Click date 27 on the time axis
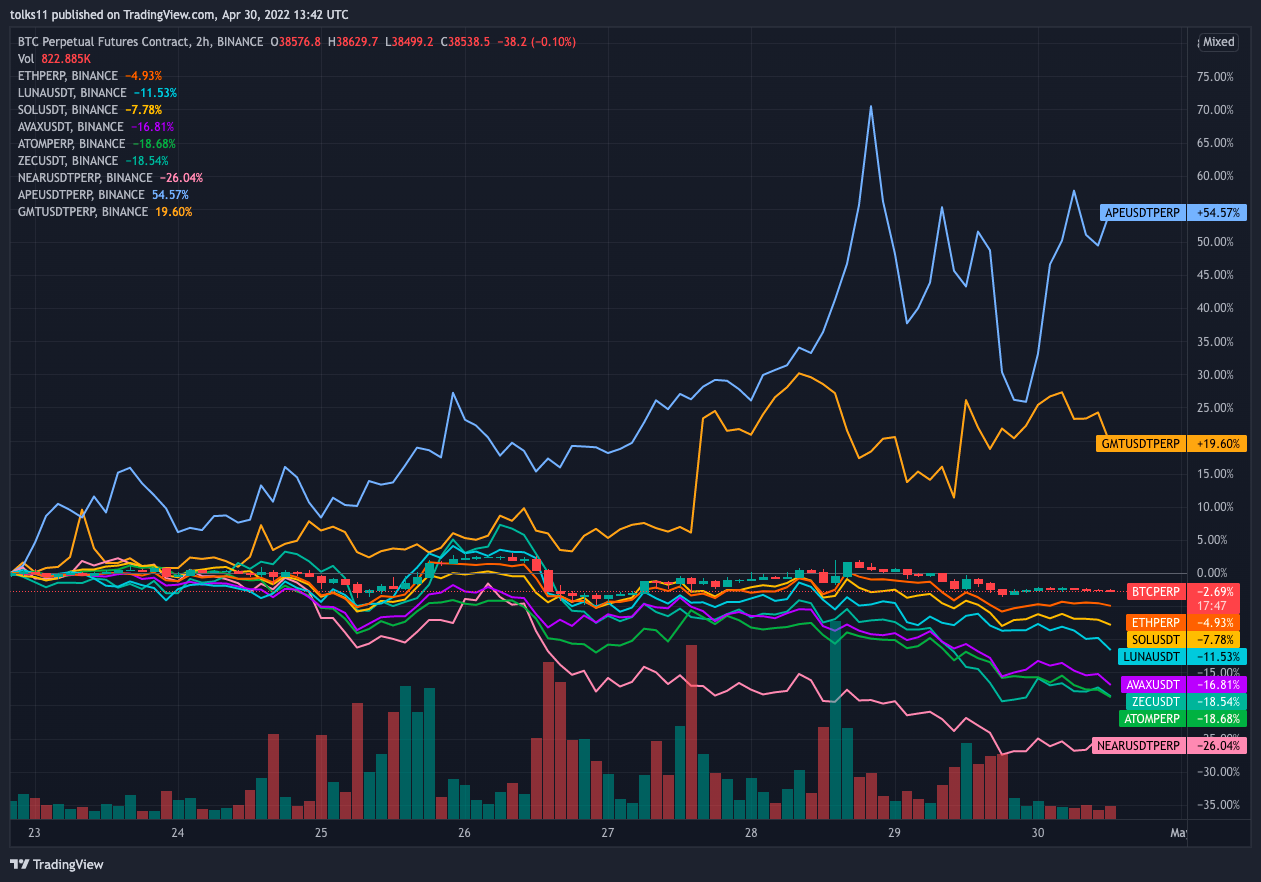 click(607, 833)
